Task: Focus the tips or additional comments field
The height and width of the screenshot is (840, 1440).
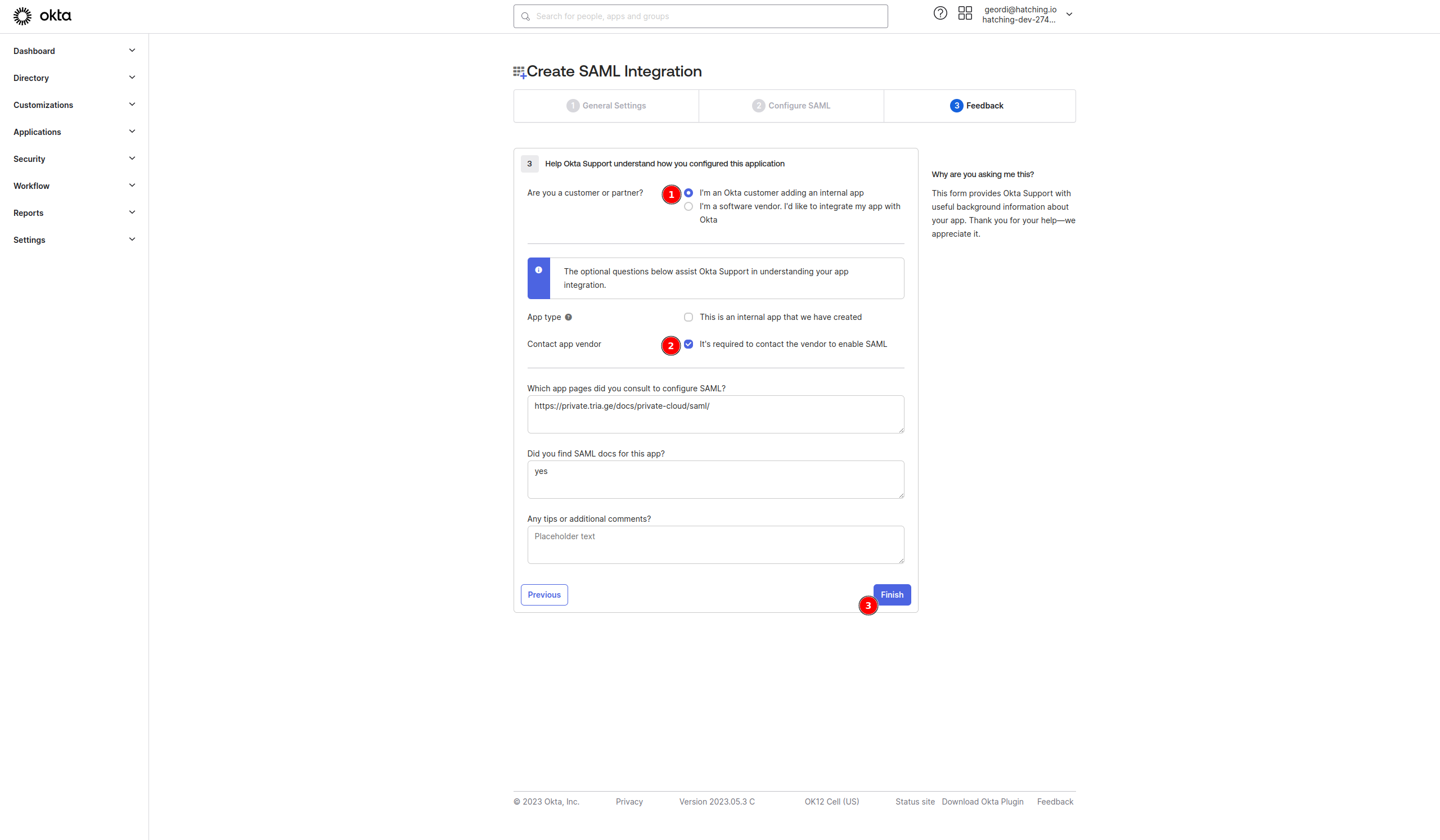Action: [715, 545]
